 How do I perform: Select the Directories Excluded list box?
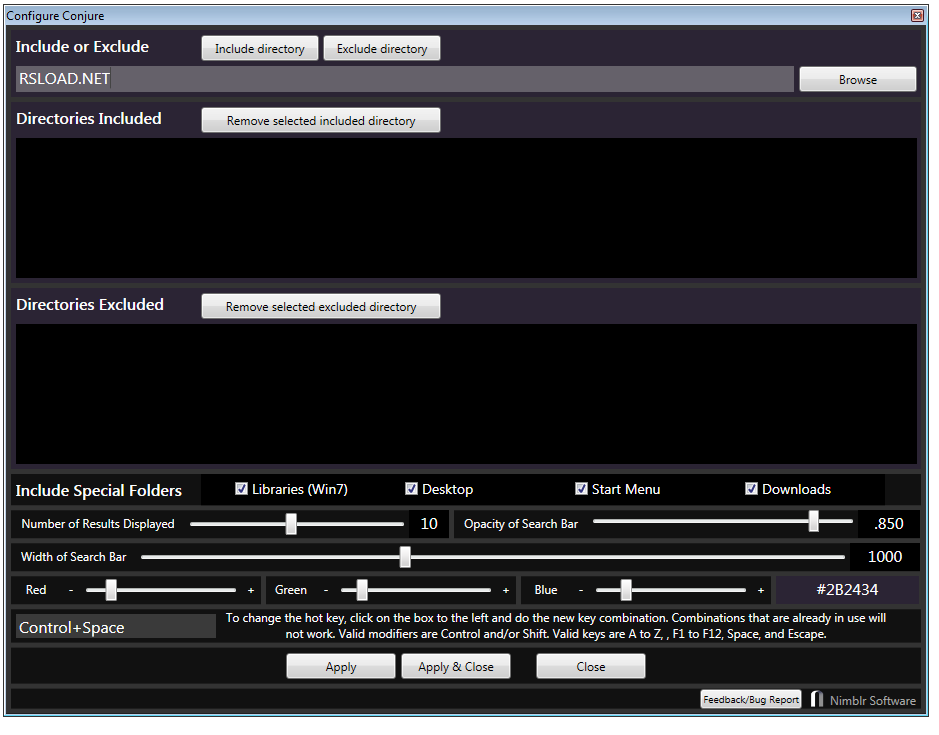click(467, 394)
